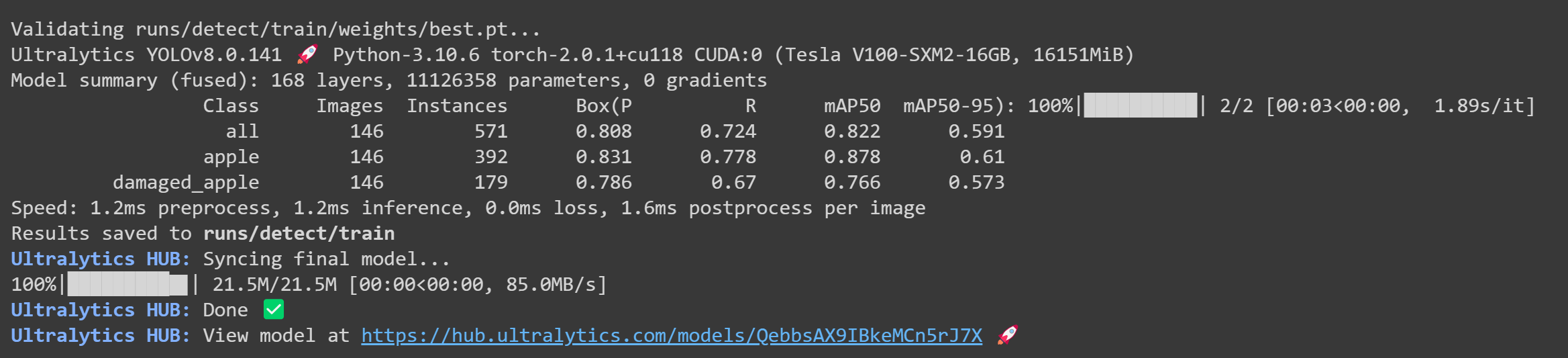The width and height of the screenshot is (1568, 358).
Task: Click the validation progress bar beside 2/2
Action: (x=1140, y=105)
